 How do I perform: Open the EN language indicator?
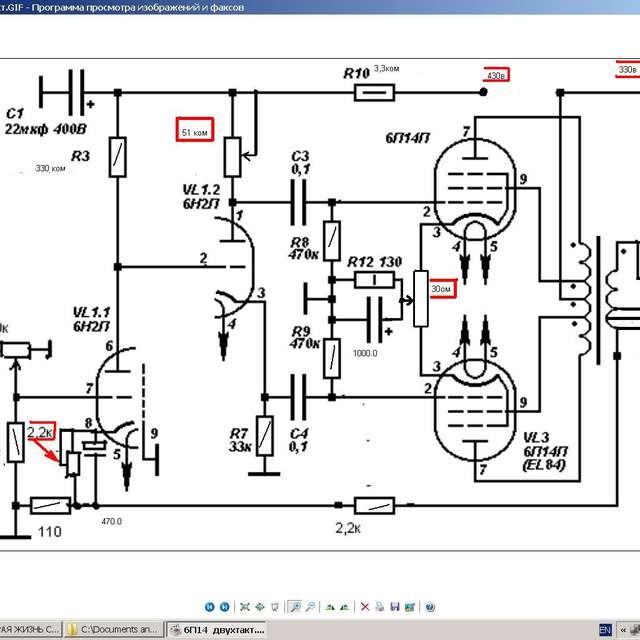point(603,630)
